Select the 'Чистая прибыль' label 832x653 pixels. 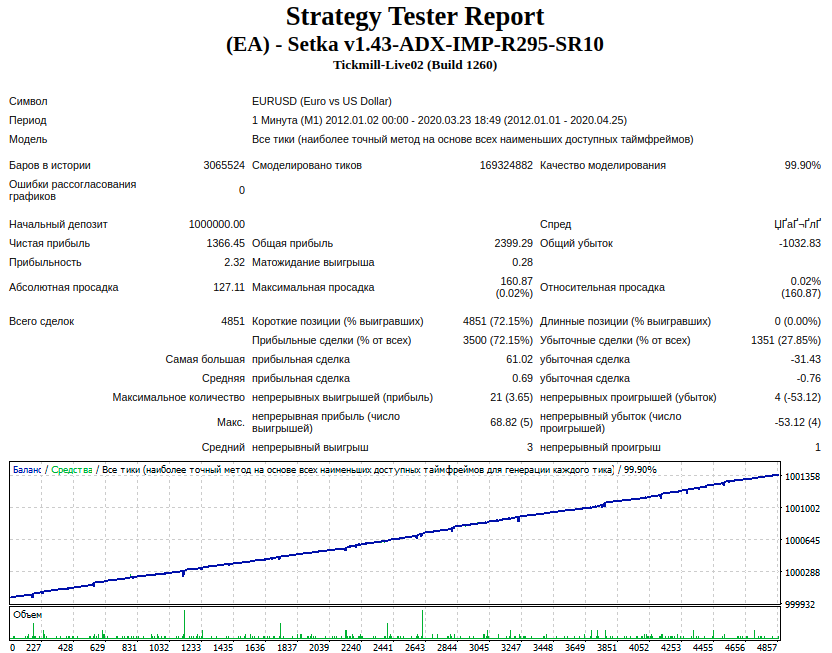(x=49, y=243)
